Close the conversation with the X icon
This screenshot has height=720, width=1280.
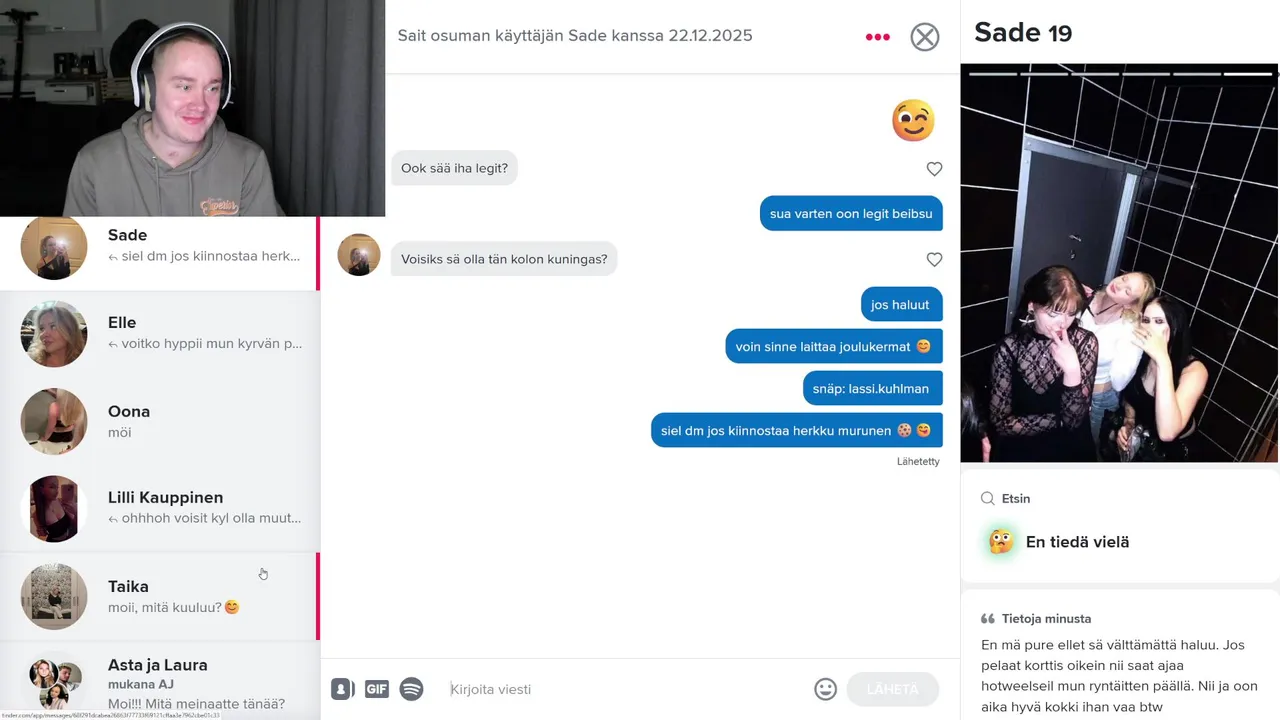point(925,37)
